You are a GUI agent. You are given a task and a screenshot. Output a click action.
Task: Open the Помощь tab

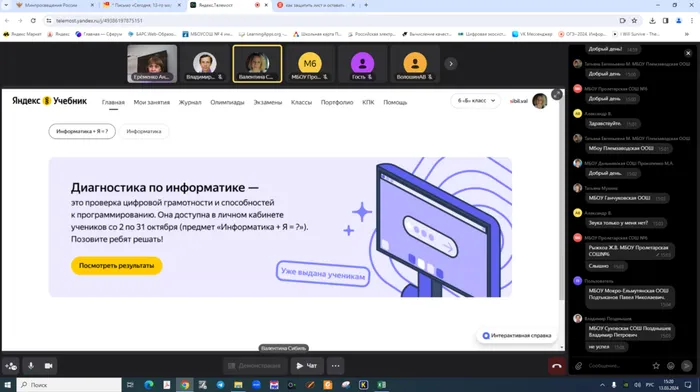[395, 102]
